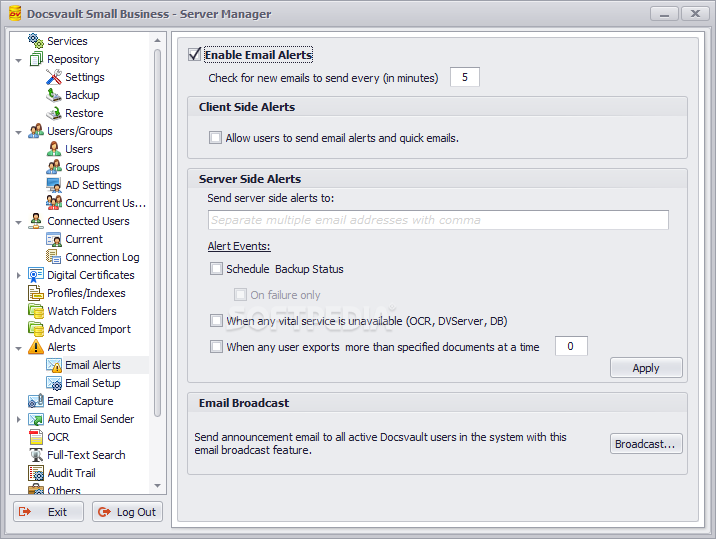Click the Alert Events label
The image size is (716, 539).
pyautogui.click(x=239, y=246)
